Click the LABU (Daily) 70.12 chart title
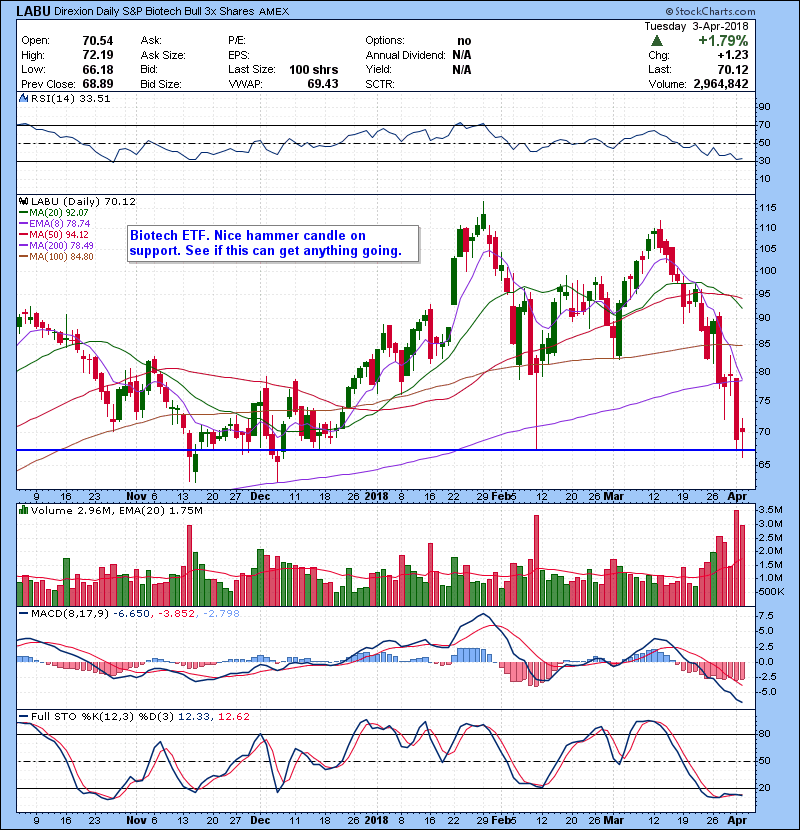This screenshot has height=830, width=800. coord(83,202)
